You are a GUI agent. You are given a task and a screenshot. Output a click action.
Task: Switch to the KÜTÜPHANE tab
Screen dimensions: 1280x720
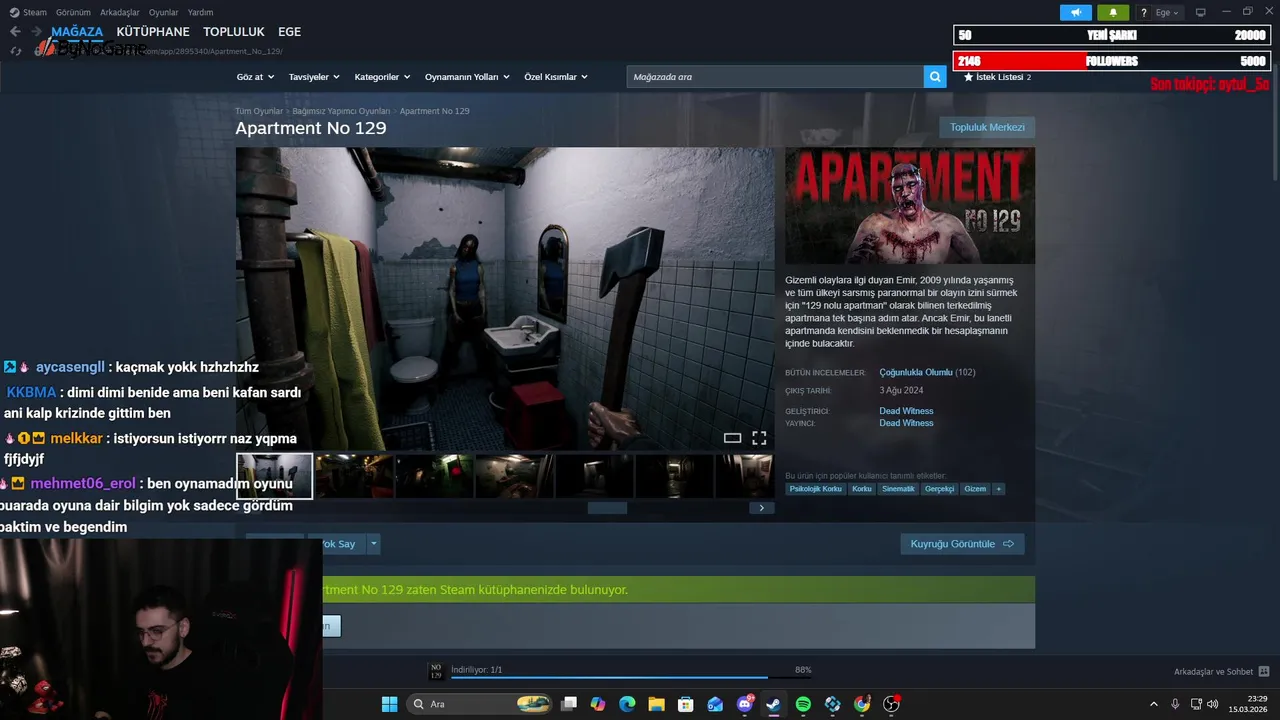click(x=153, y=32)
